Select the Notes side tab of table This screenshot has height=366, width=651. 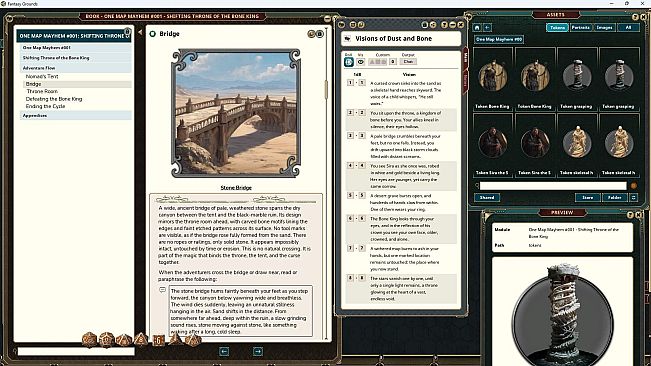(x=465, y=80)
